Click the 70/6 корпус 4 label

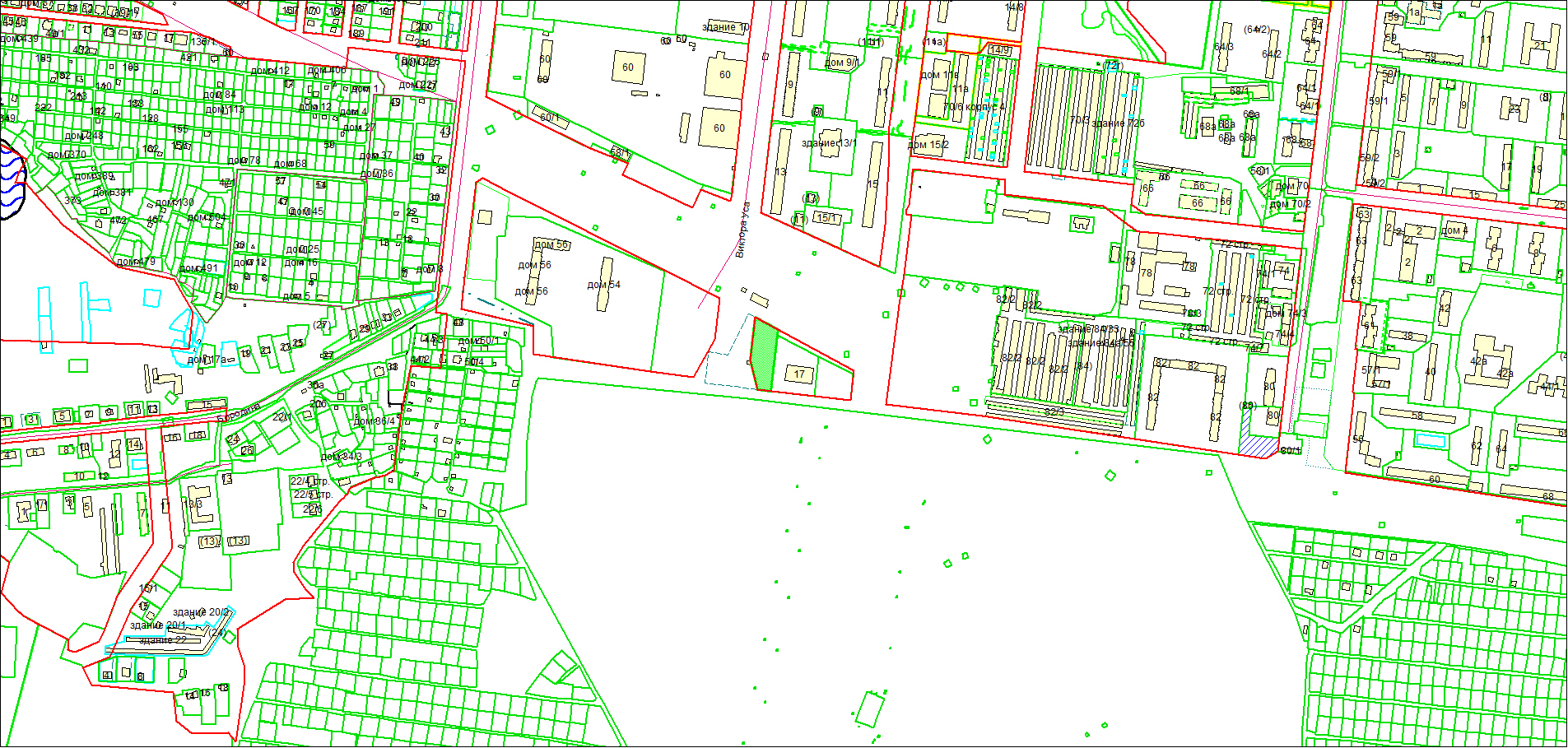pos(975,107)
